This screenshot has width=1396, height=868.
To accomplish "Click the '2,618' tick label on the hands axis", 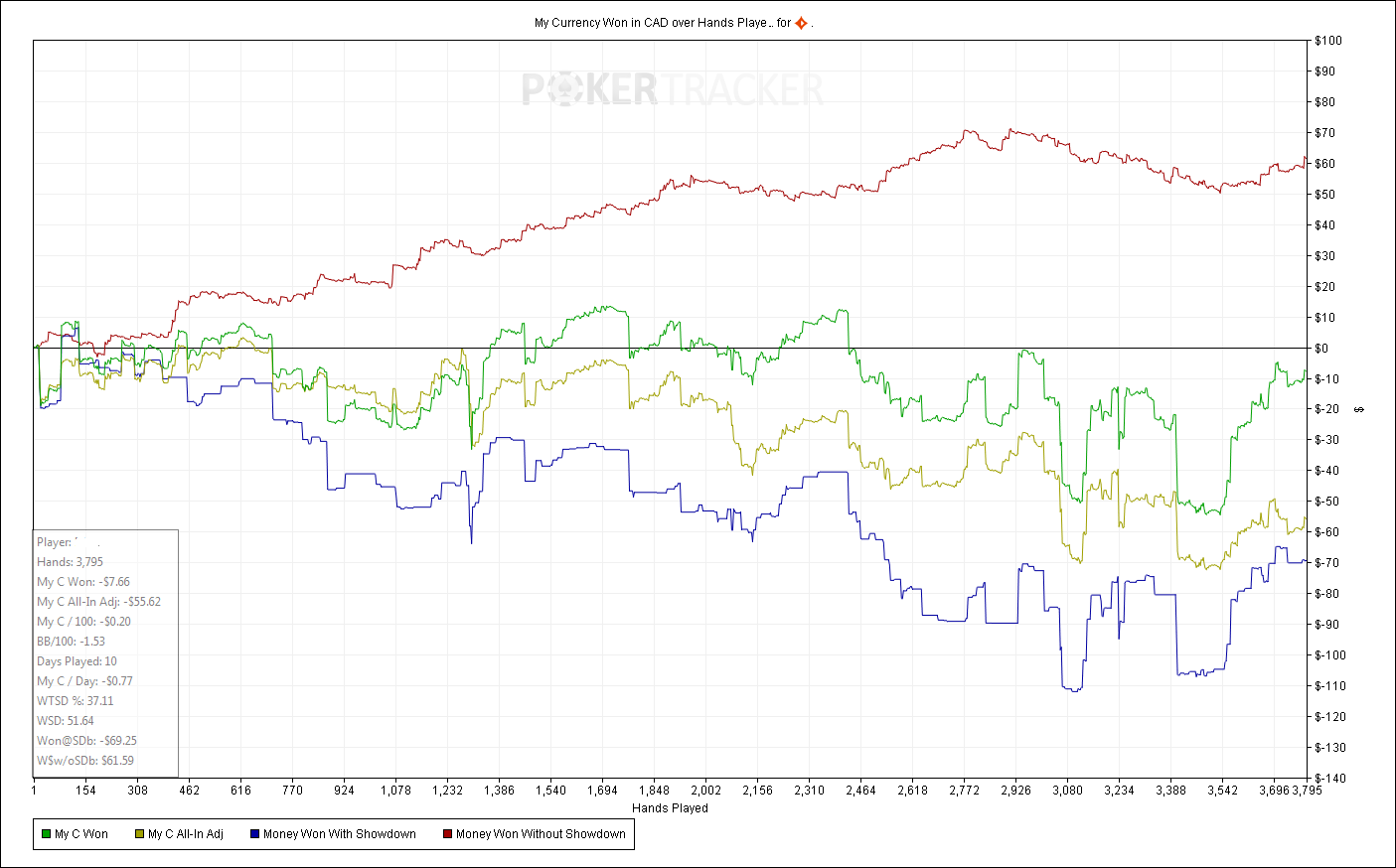I will point(912,791).
